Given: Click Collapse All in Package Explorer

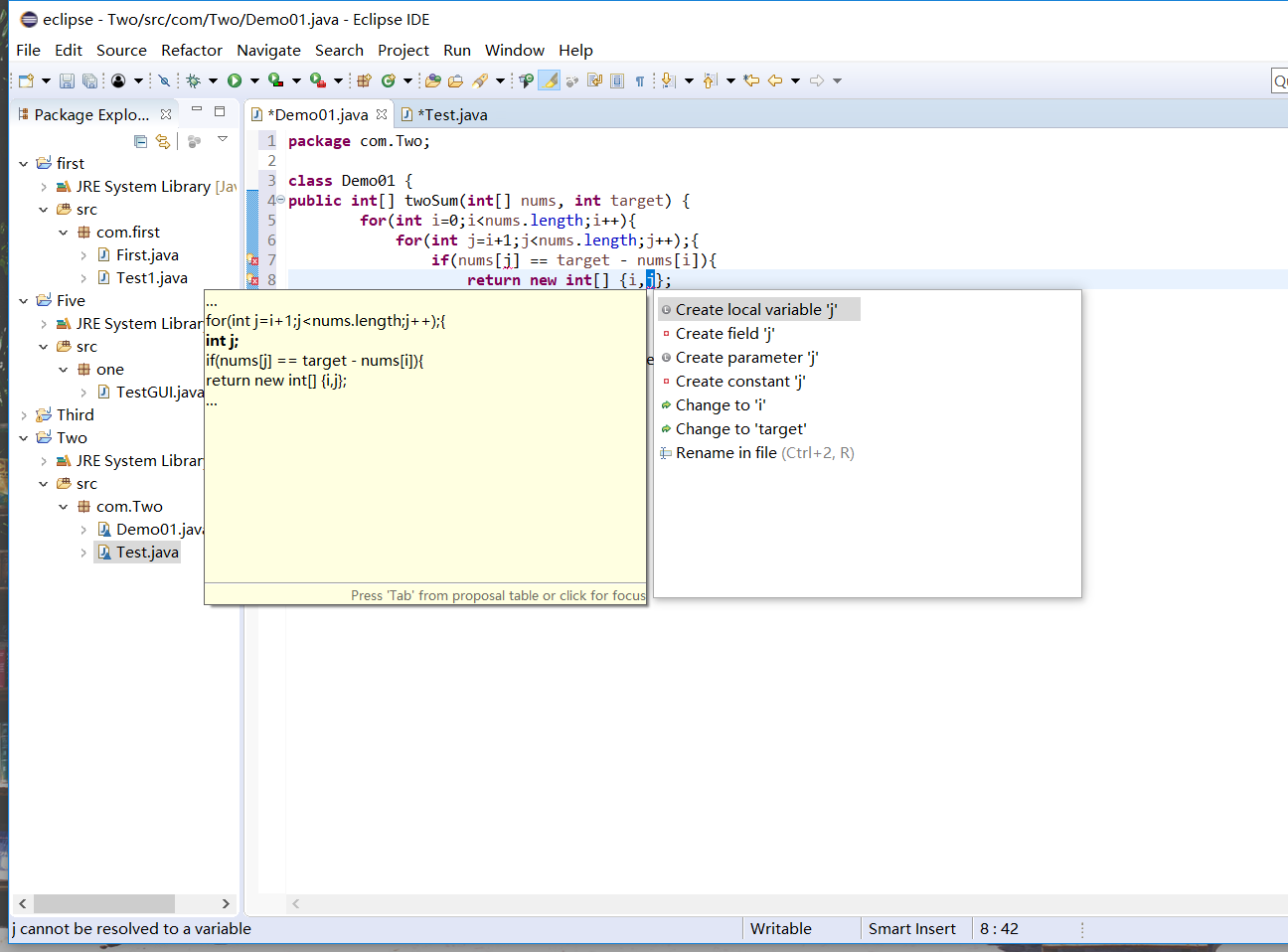Looking at the screenshot, I should (140, 141).
